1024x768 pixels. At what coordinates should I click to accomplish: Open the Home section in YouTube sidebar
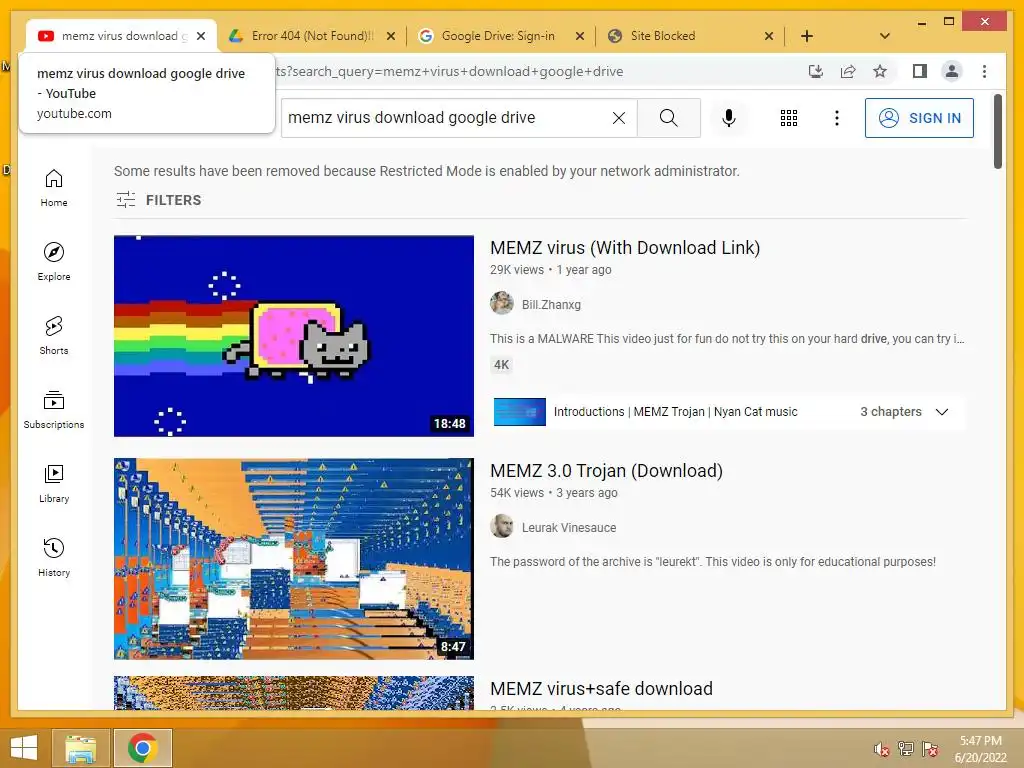54,188
